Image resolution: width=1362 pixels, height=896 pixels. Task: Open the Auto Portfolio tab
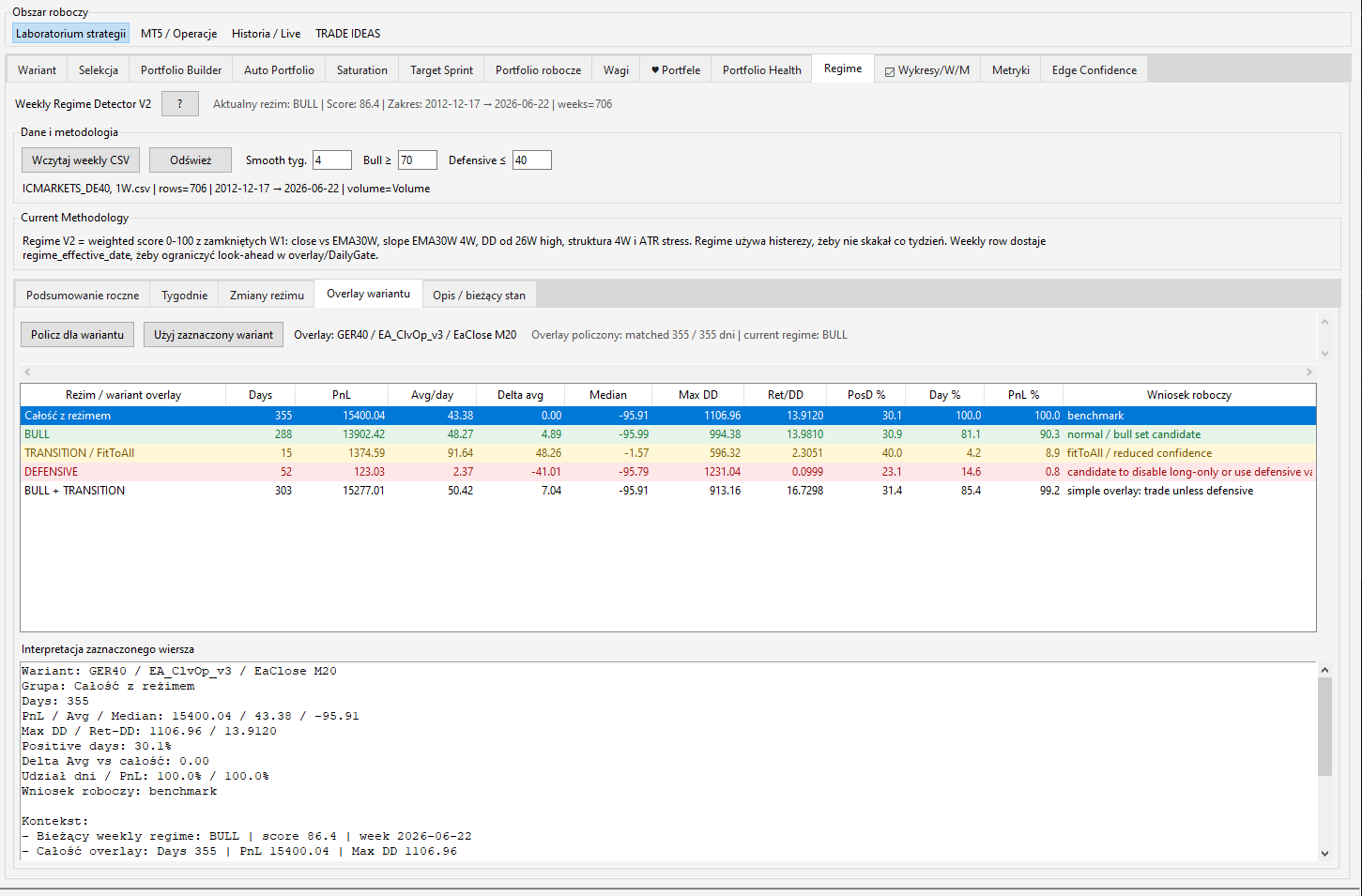point(279,70)
